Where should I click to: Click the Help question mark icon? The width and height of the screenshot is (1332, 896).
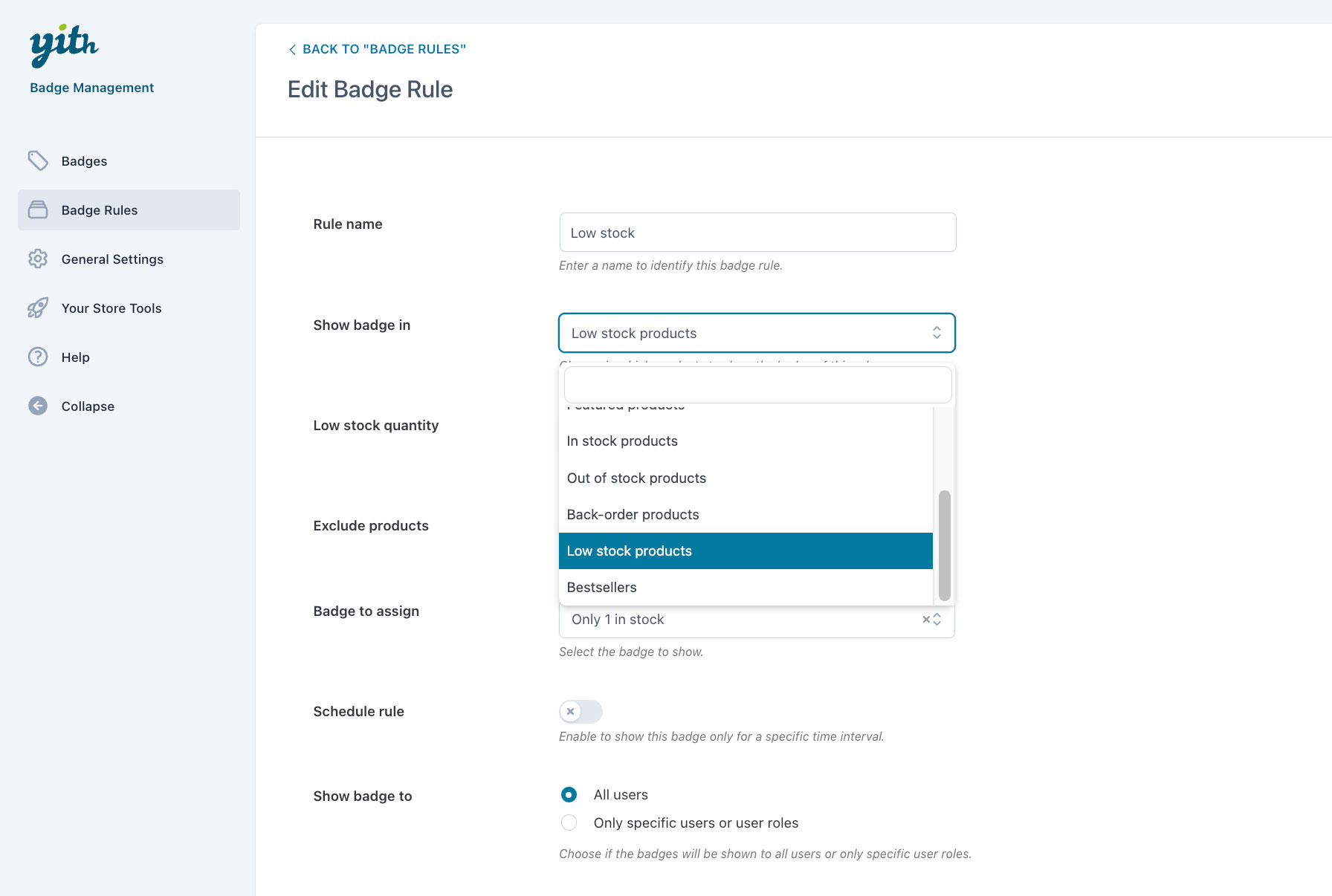(x=38, y=357)
